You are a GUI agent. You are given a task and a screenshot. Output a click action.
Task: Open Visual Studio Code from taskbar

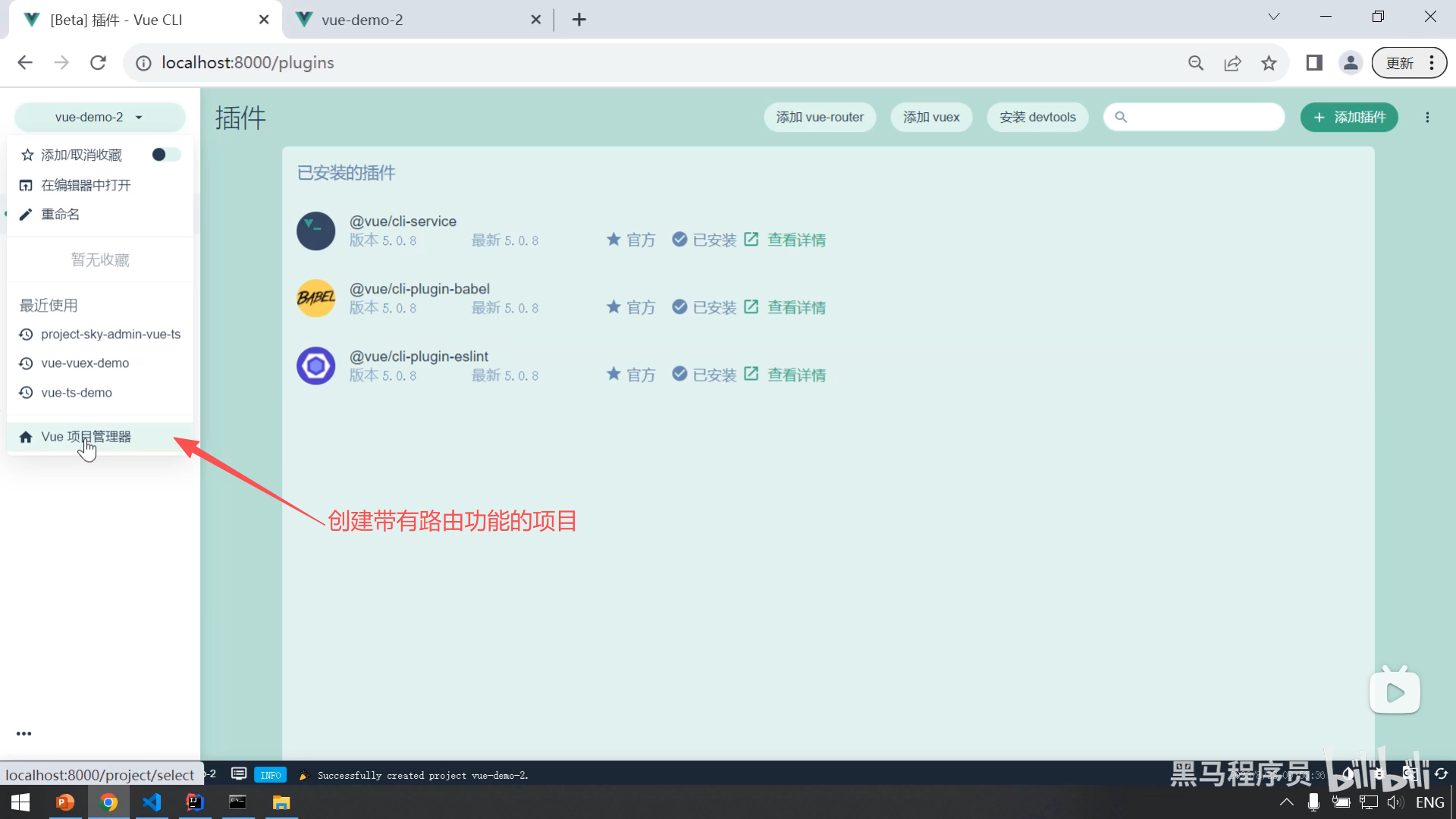(x=152, y=802)
